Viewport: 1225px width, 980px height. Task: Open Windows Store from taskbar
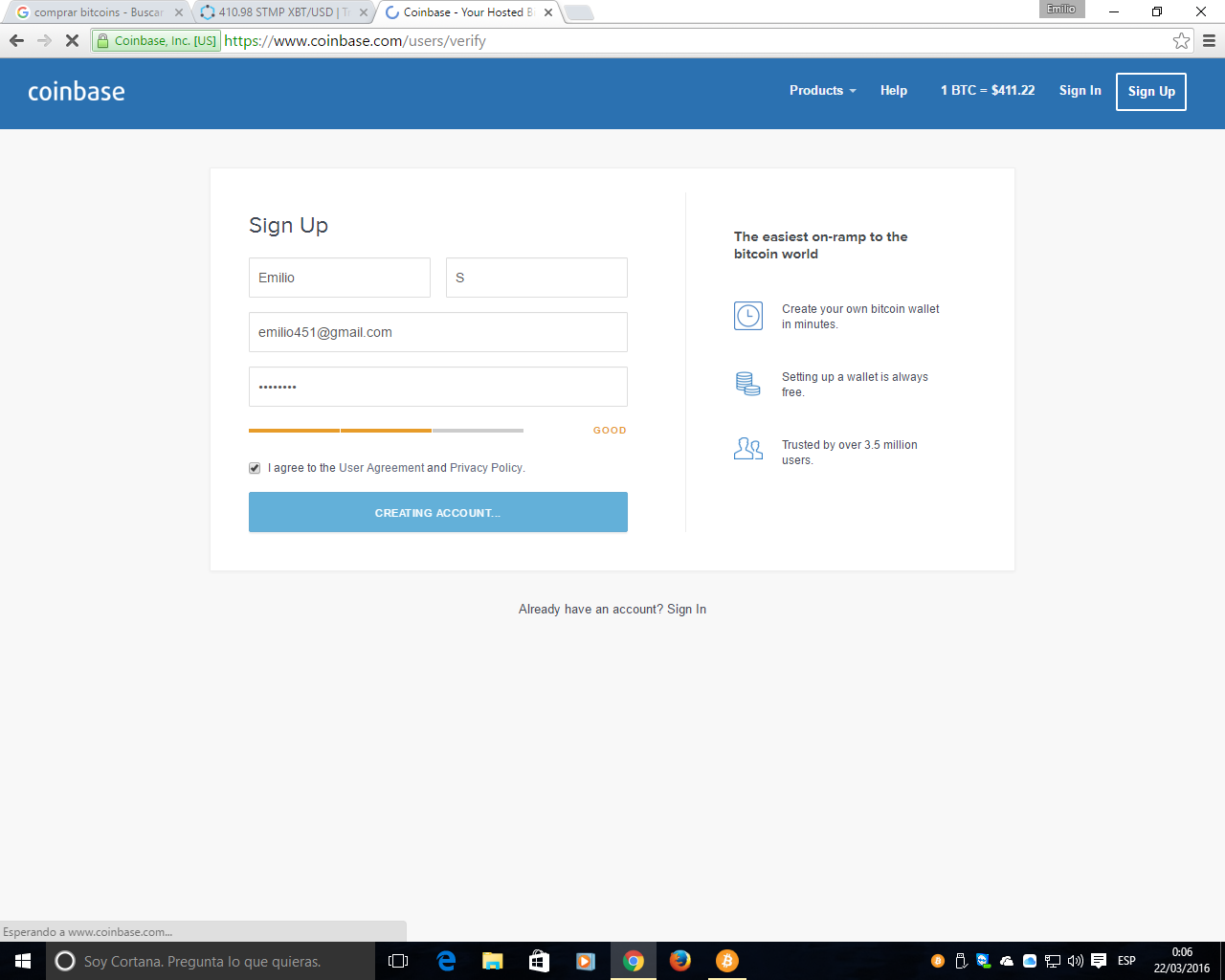[539, 961]
